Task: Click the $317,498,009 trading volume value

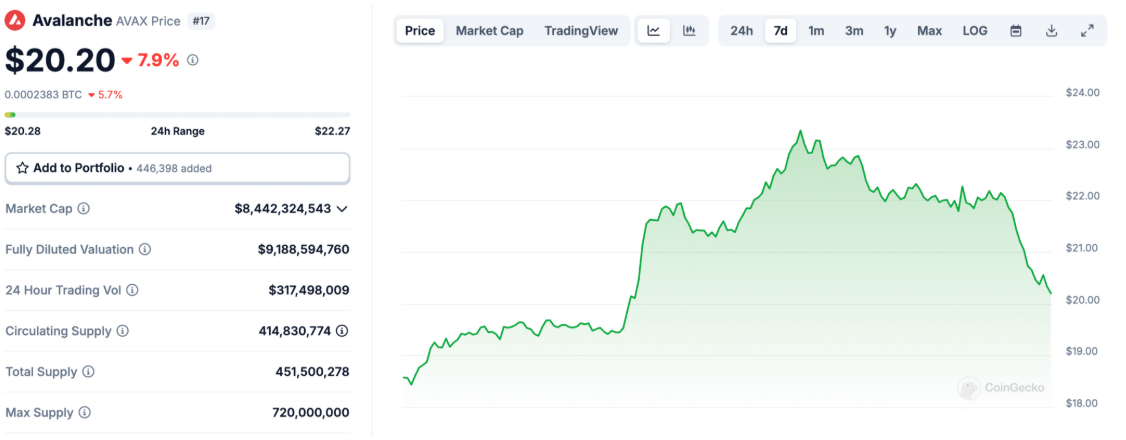Action: [309, 291]
